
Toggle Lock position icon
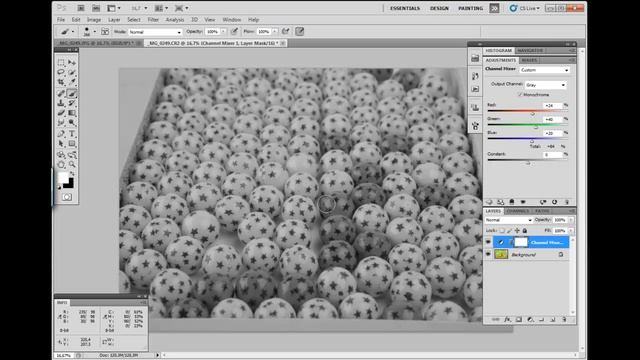coord(517,231)
